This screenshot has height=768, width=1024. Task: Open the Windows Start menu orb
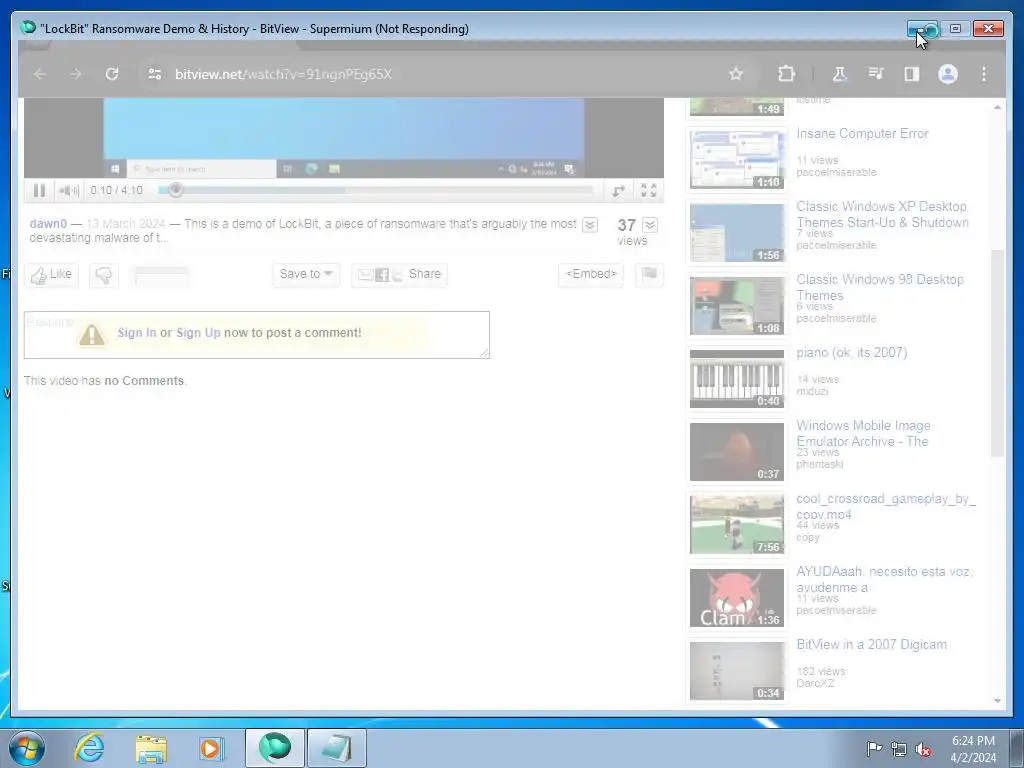point(27,748)
